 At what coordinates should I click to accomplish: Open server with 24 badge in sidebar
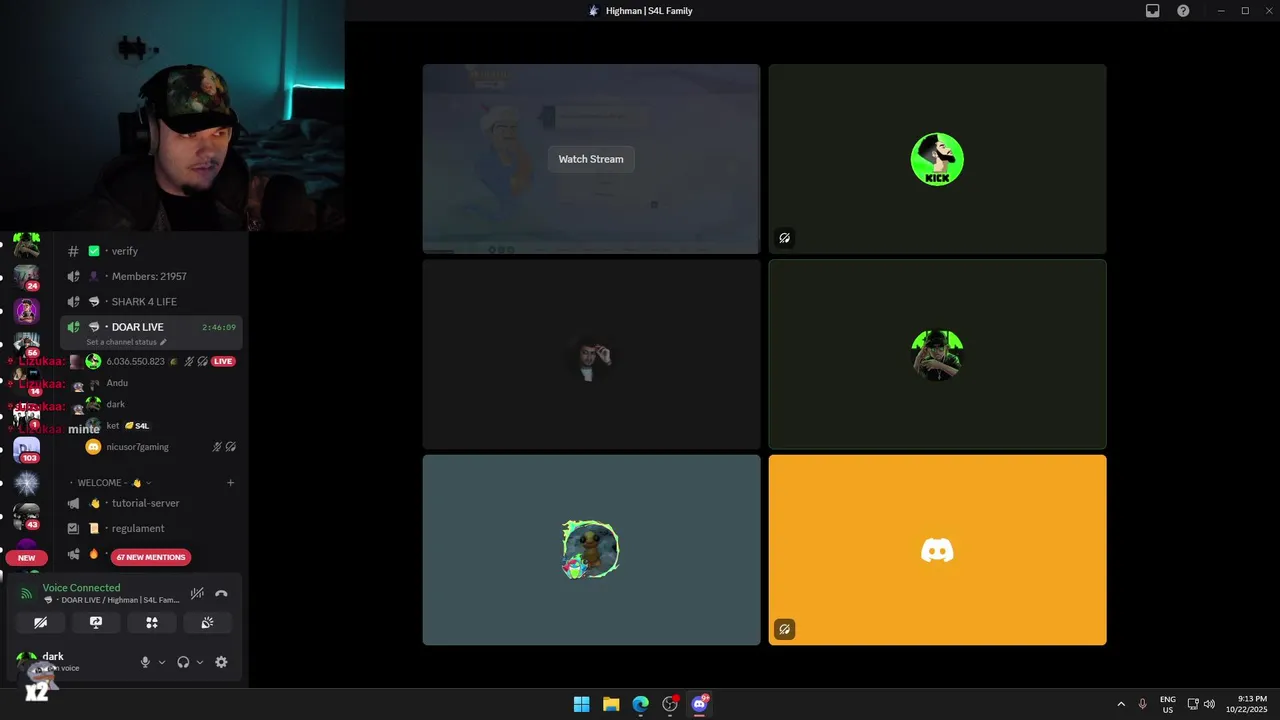(27, 277)
